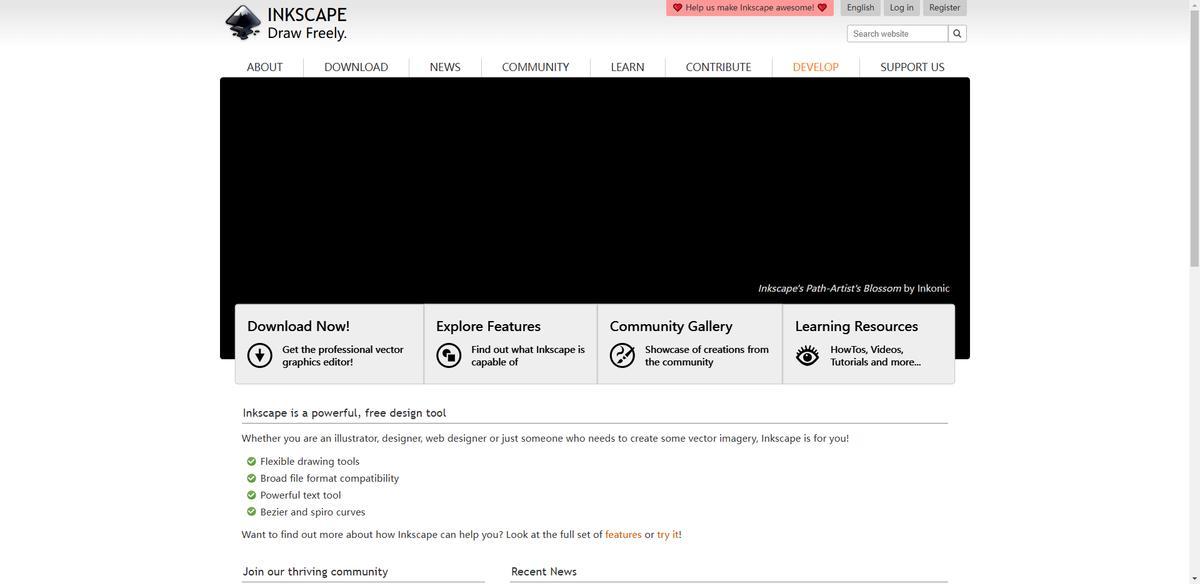Click the Learning Resources eye icon
This screenshot has width=1200, height=584.
point(807,355)
